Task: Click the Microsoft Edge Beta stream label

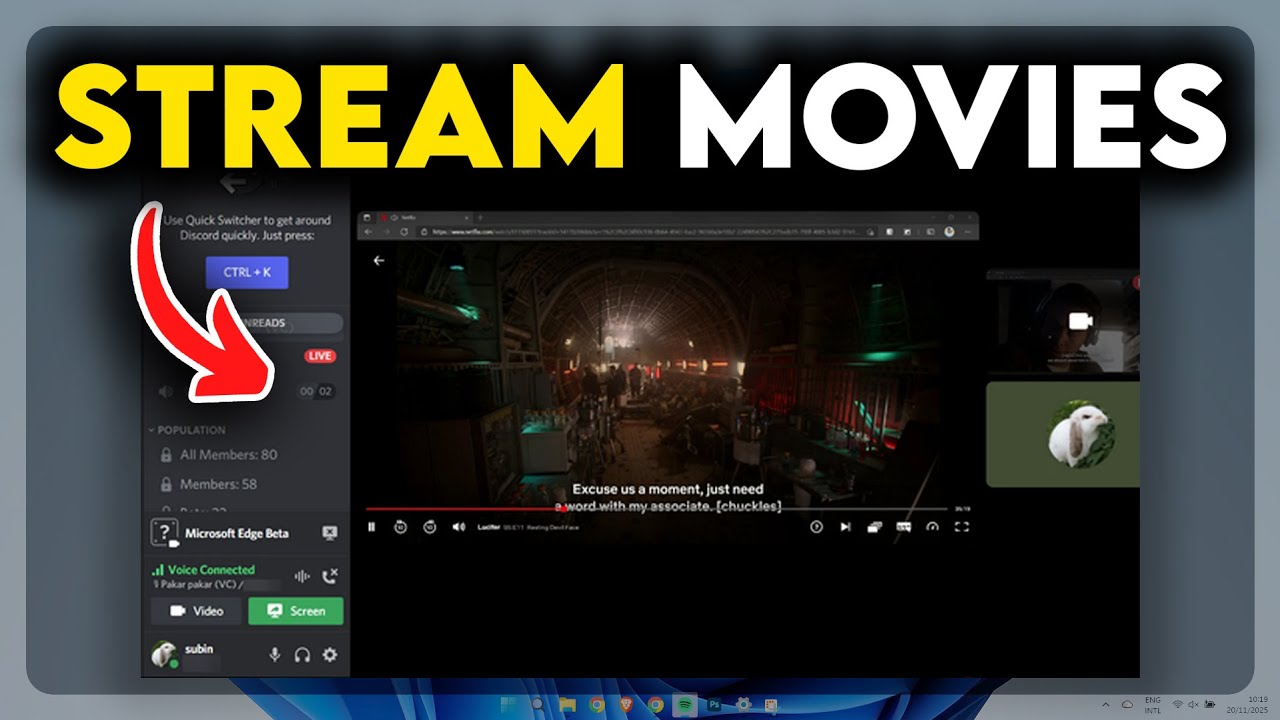Action: click(237, 533)
